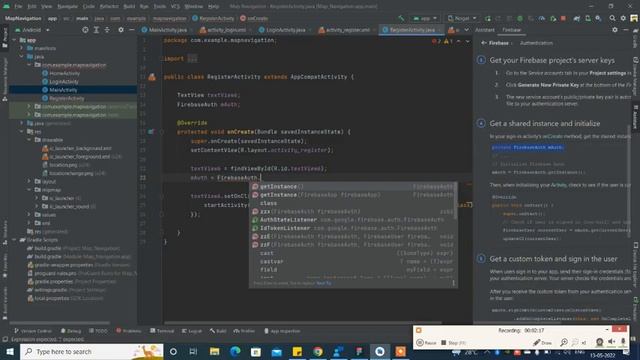This screenshot has height=360, width=640.
Task: Go back with Firebase arrow in assistant panel
Action: [484, 43]
